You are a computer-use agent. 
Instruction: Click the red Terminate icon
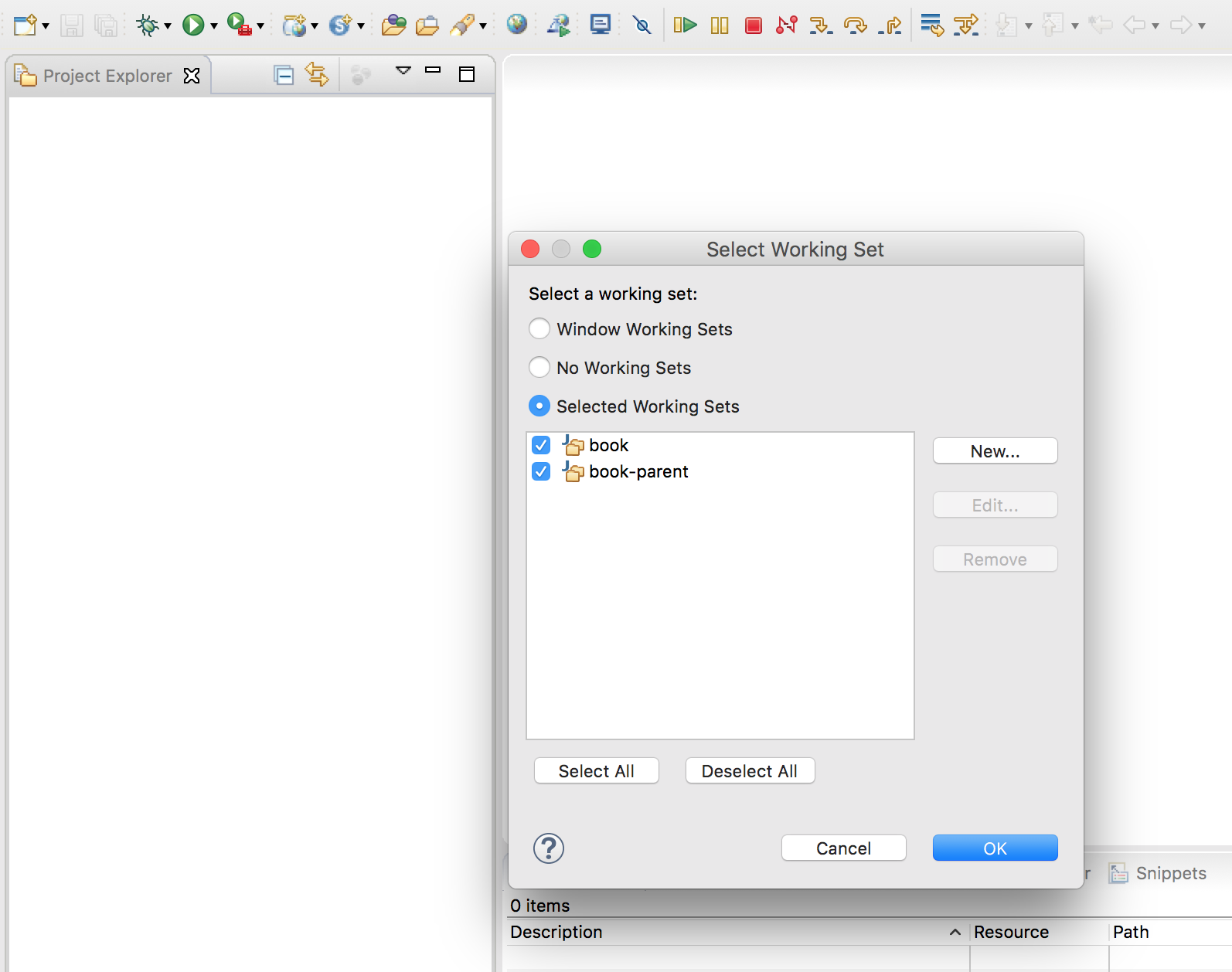[754, 25]
